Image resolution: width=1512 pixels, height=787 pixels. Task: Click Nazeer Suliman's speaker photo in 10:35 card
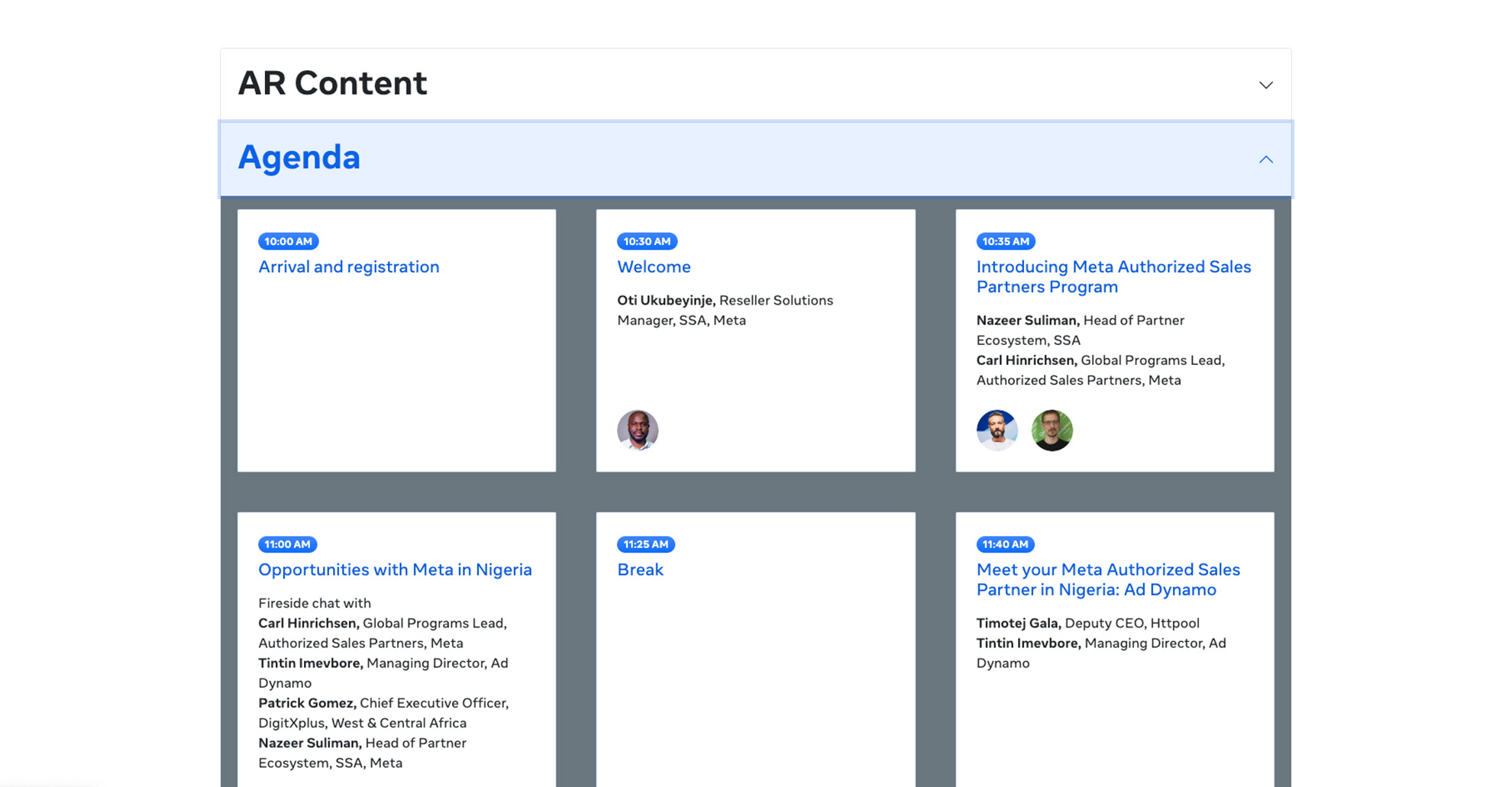(x=997, y=430)
